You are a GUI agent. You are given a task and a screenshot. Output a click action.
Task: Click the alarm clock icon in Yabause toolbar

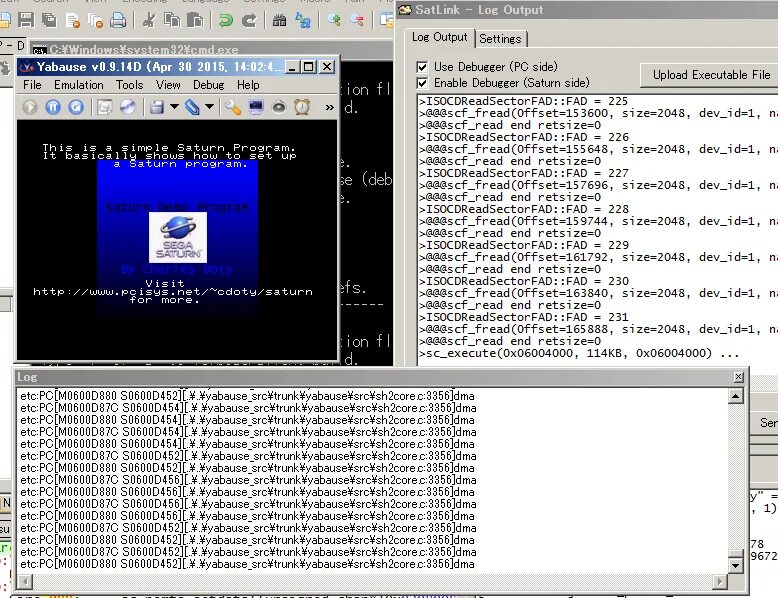tap(302, 107)
